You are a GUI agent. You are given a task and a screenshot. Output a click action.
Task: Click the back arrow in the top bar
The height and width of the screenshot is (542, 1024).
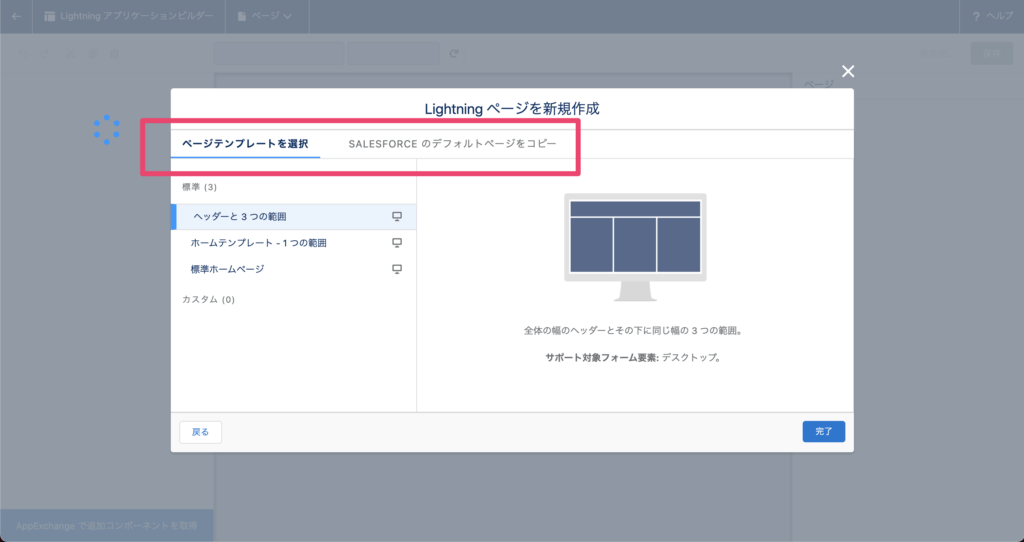coord(16,16)
